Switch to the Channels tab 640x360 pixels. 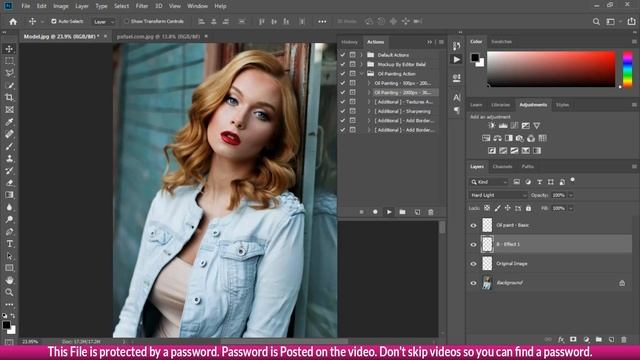(x=502, y=167)
